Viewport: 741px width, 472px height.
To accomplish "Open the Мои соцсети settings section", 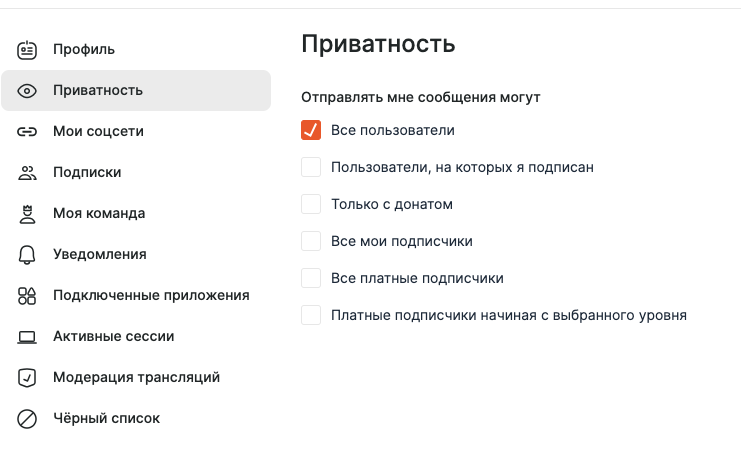I will click(98, 131).
